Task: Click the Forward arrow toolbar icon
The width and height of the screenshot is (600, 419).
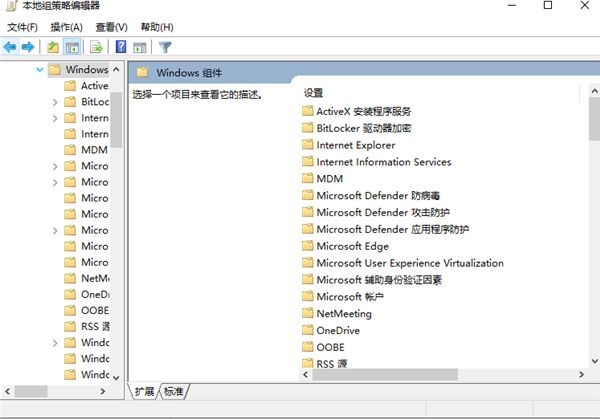Action: click(x=28, y=47)
